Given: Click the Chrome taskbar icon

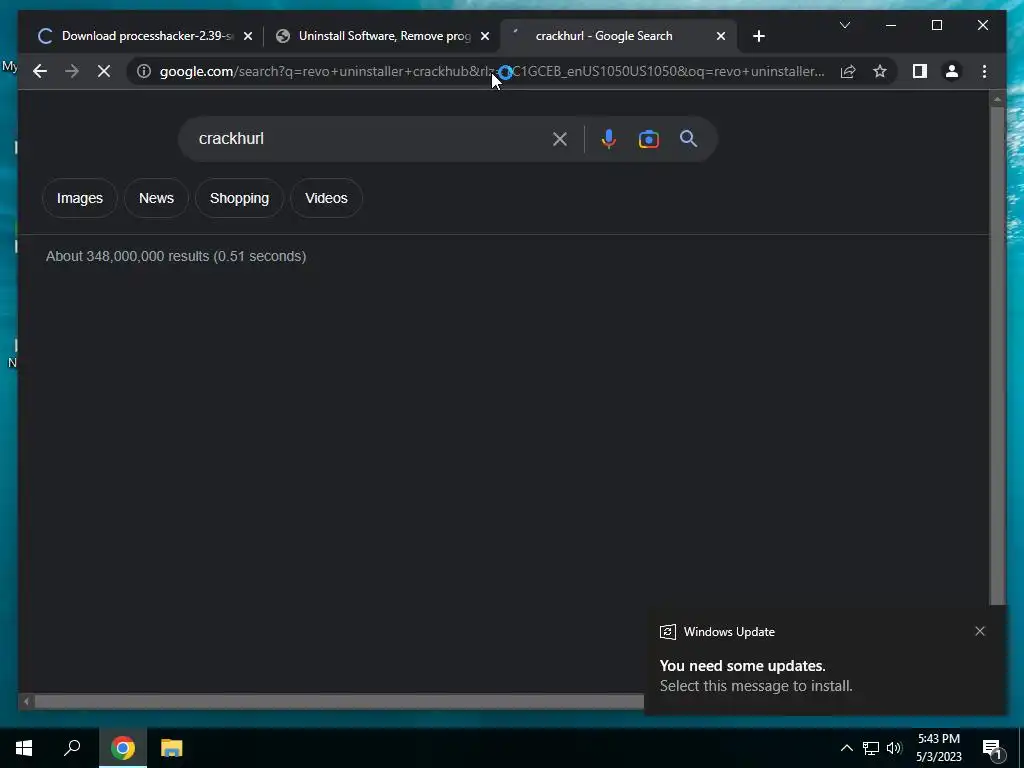Looking at the screenshot, I should click(x=123, y=748).
